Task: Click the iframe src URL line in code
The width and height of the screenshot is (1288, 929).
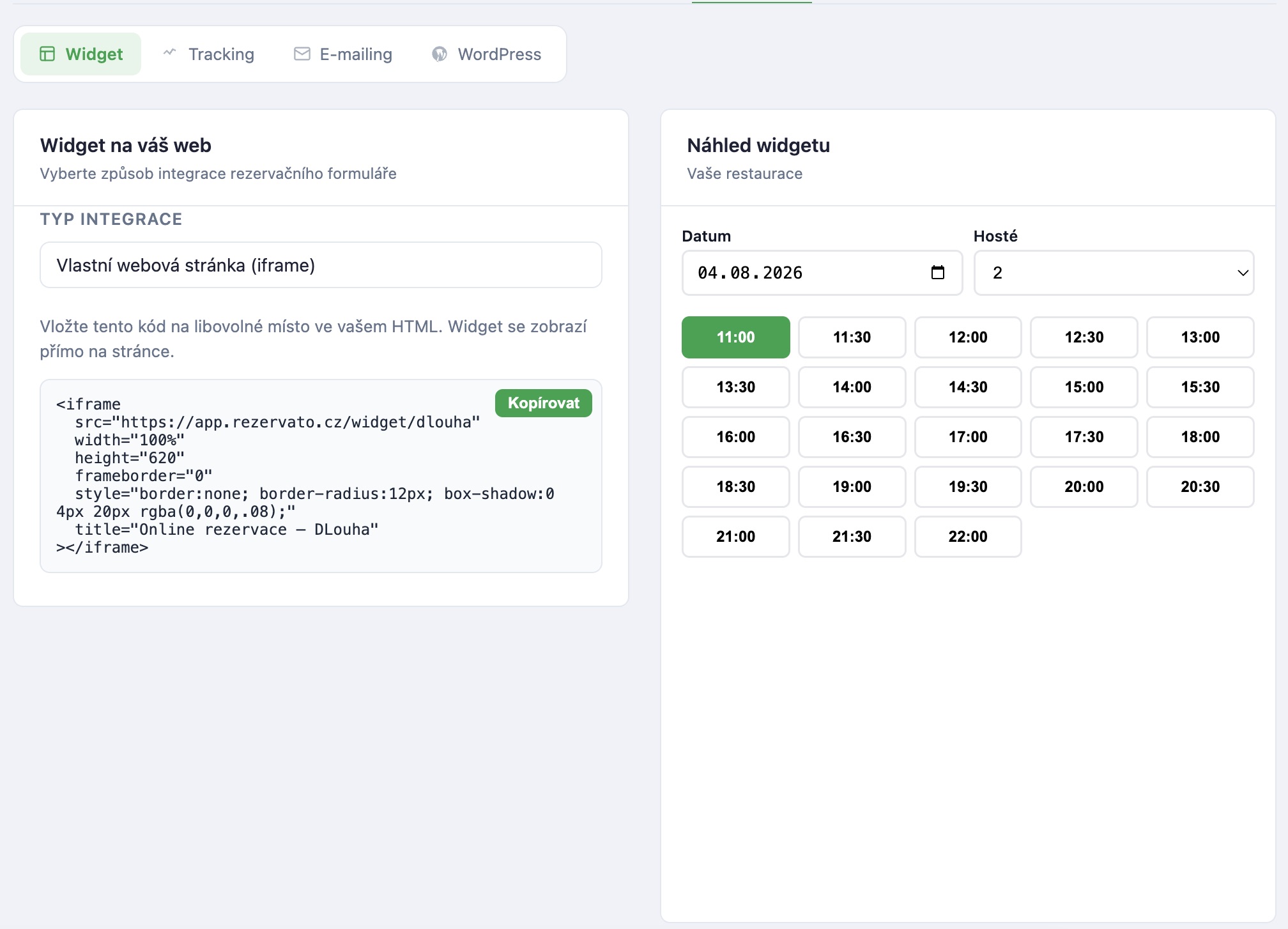Action: coord(277,422)
